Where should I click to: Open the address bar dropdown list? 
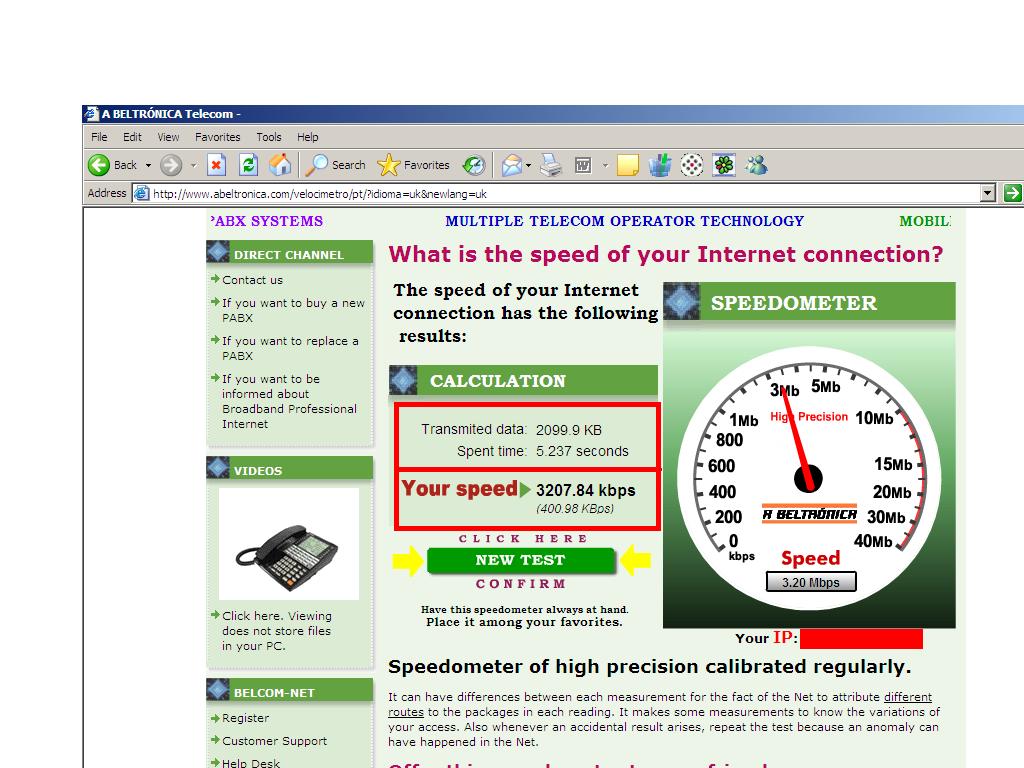(x=988, y=193)
